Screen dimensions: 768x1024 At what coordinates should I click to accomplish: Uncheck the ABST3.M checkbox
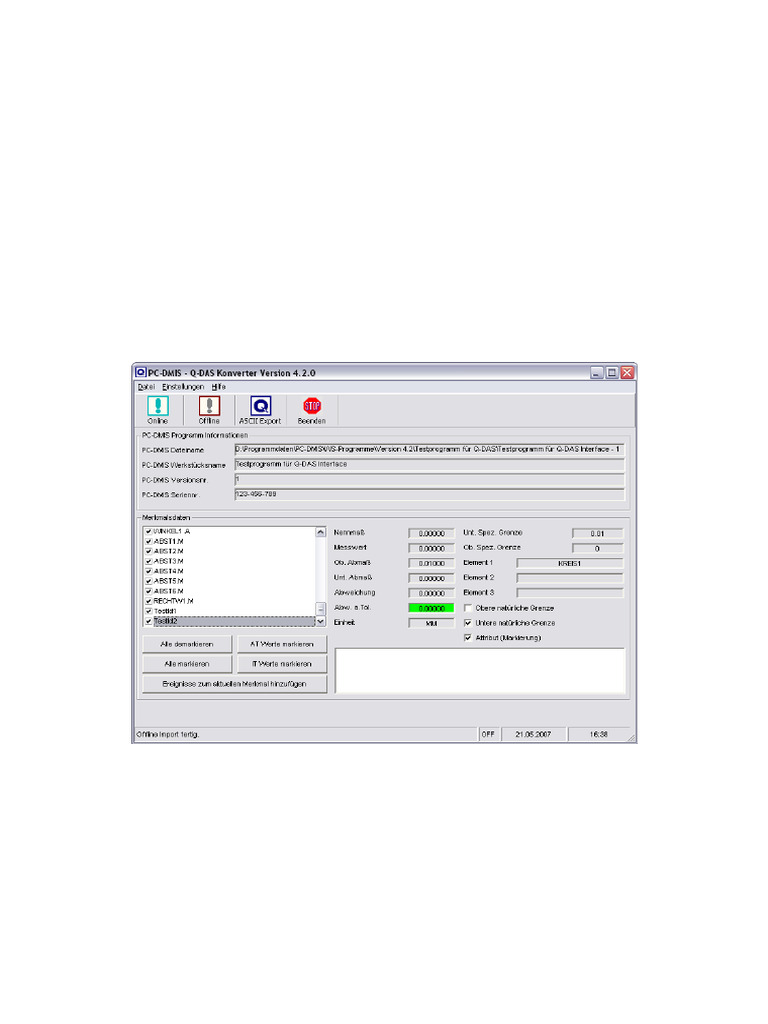(149, 561)
